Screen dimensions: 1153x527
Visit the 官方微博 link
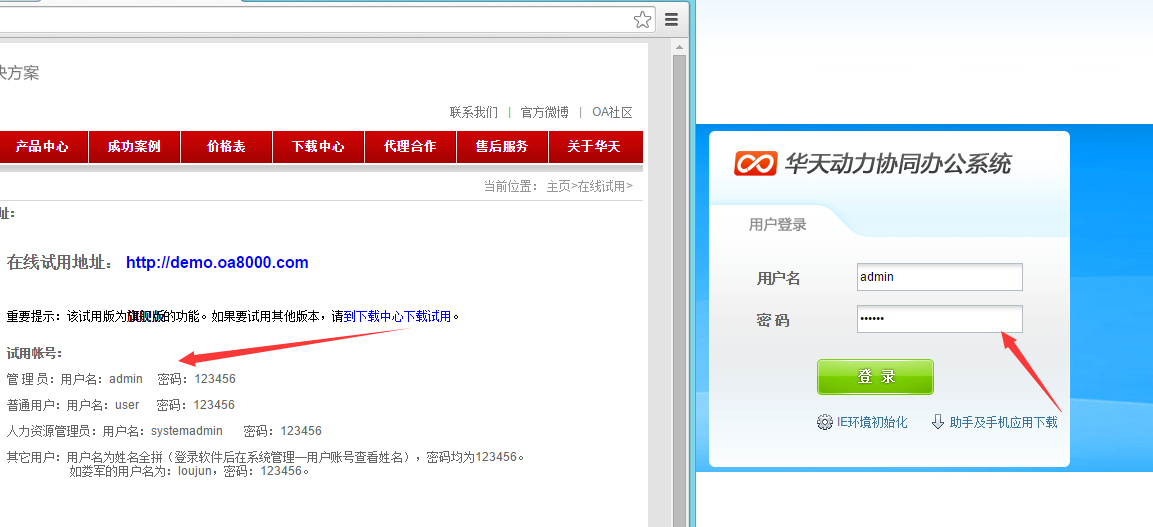click(x=544, y=112)
